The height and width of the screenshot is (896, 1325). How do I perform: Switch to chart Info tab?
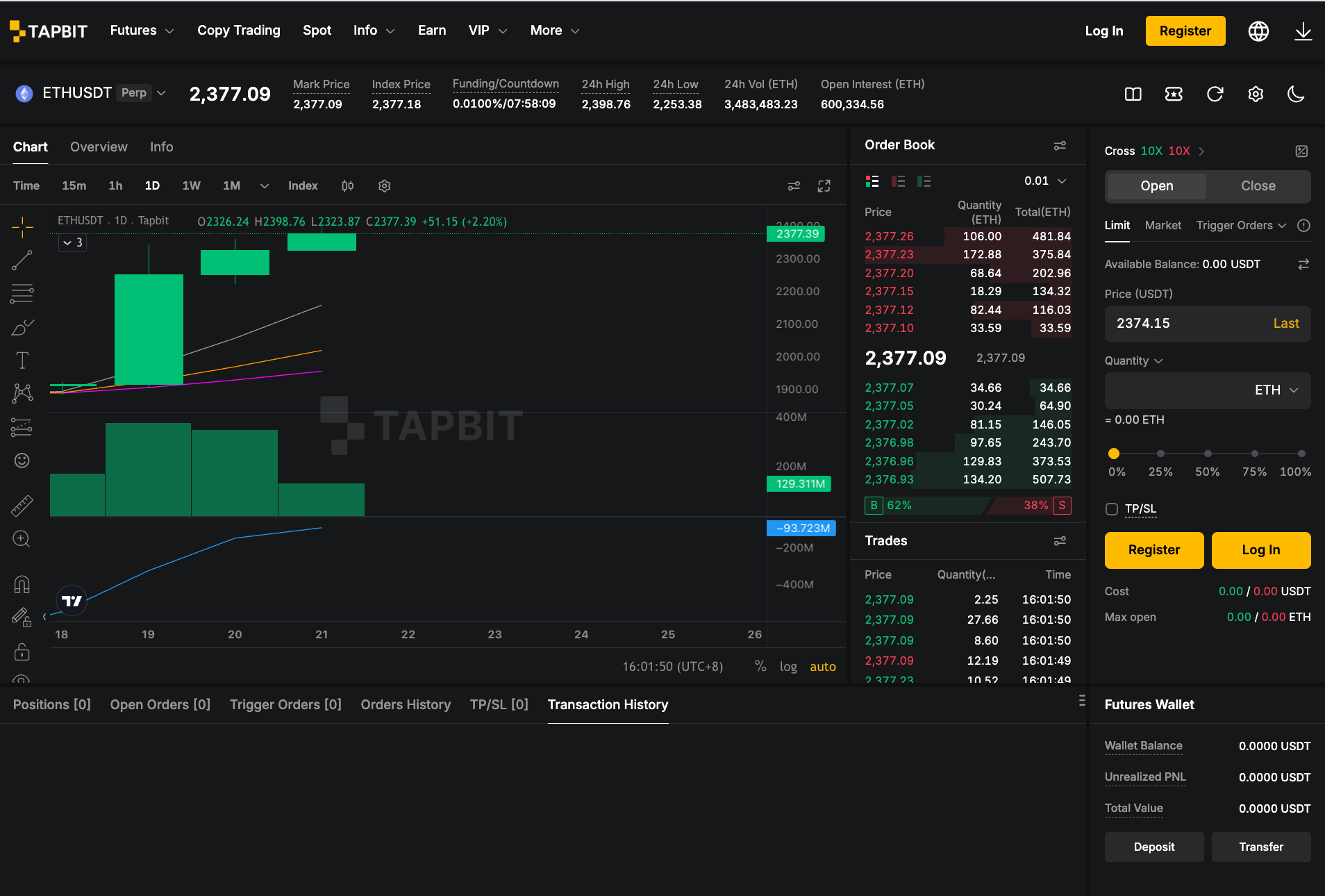[x=161, y=147]
